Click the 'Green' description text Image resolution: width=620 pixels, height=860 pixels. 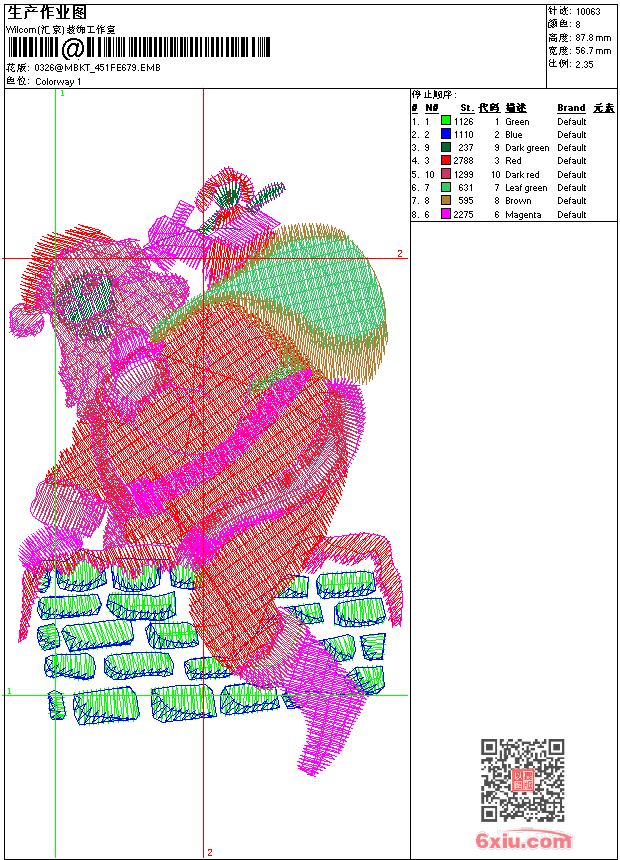[x=517, y=122]
